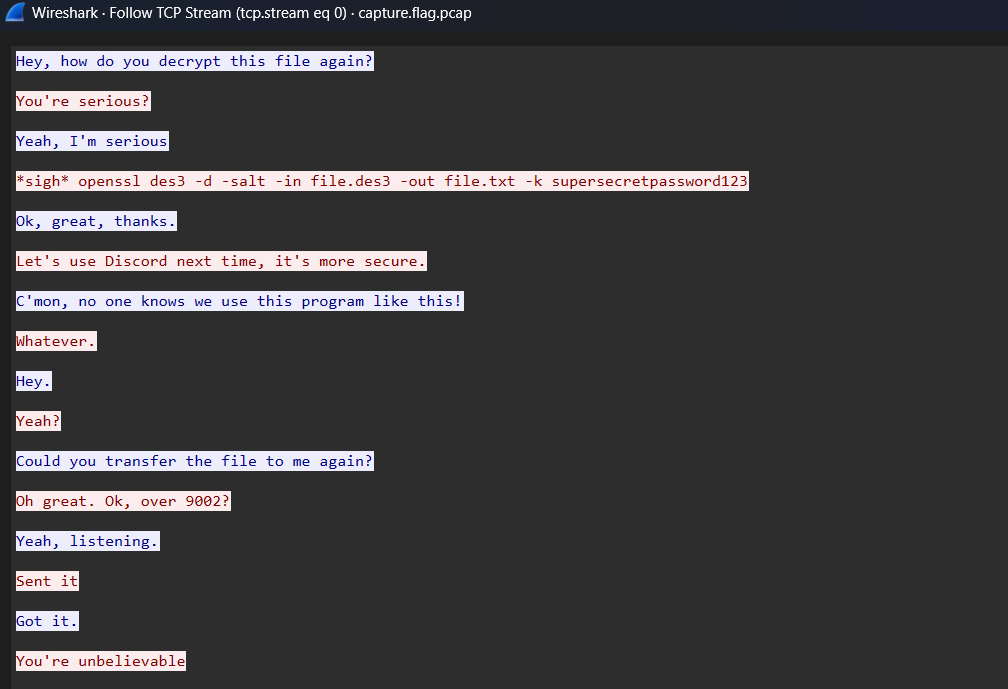The image size is (1008, 689).
Task: Click the "Let's use Discord next time" line
Action: coord(221,261)
